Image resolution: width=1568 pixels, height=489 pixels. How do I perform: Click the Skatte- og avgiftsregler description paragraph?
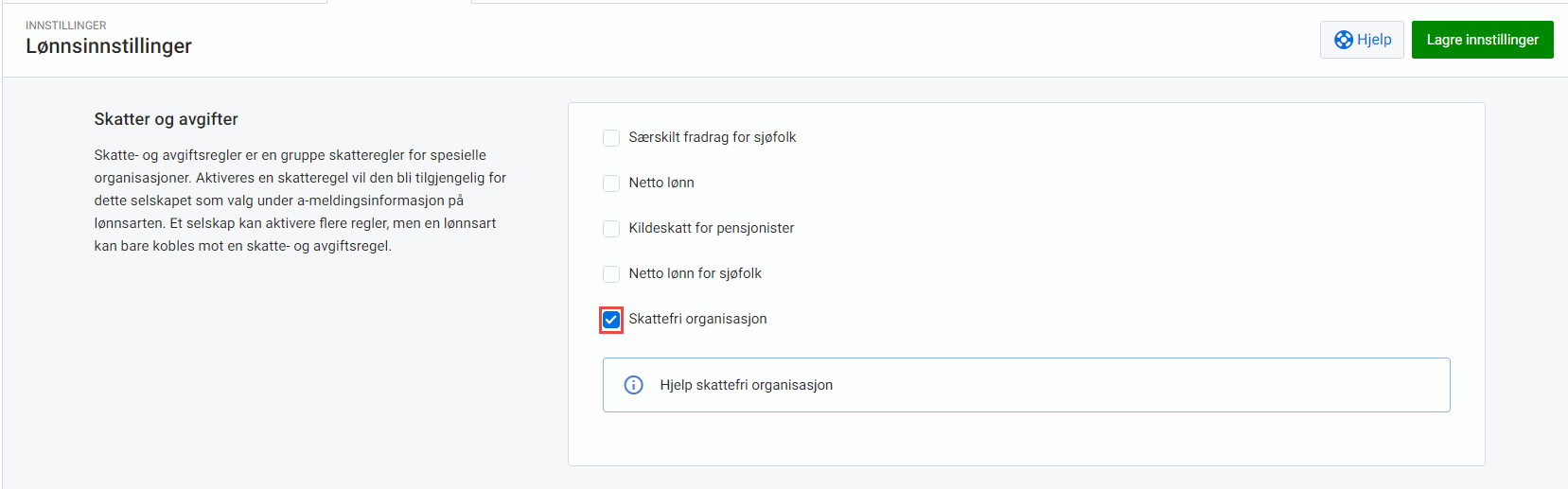[x=300, y=201]
